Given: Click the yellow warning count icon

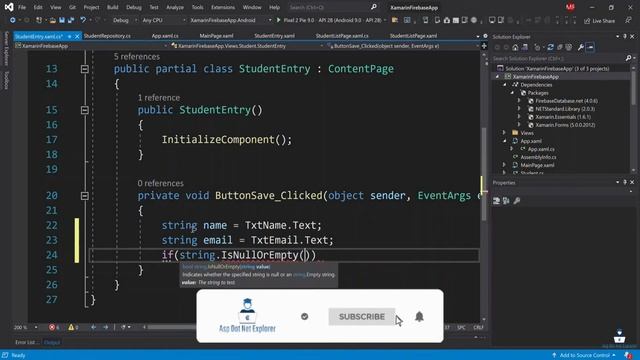Looking at the screenshot, I should pyautogui.click(x=71, y=327).
